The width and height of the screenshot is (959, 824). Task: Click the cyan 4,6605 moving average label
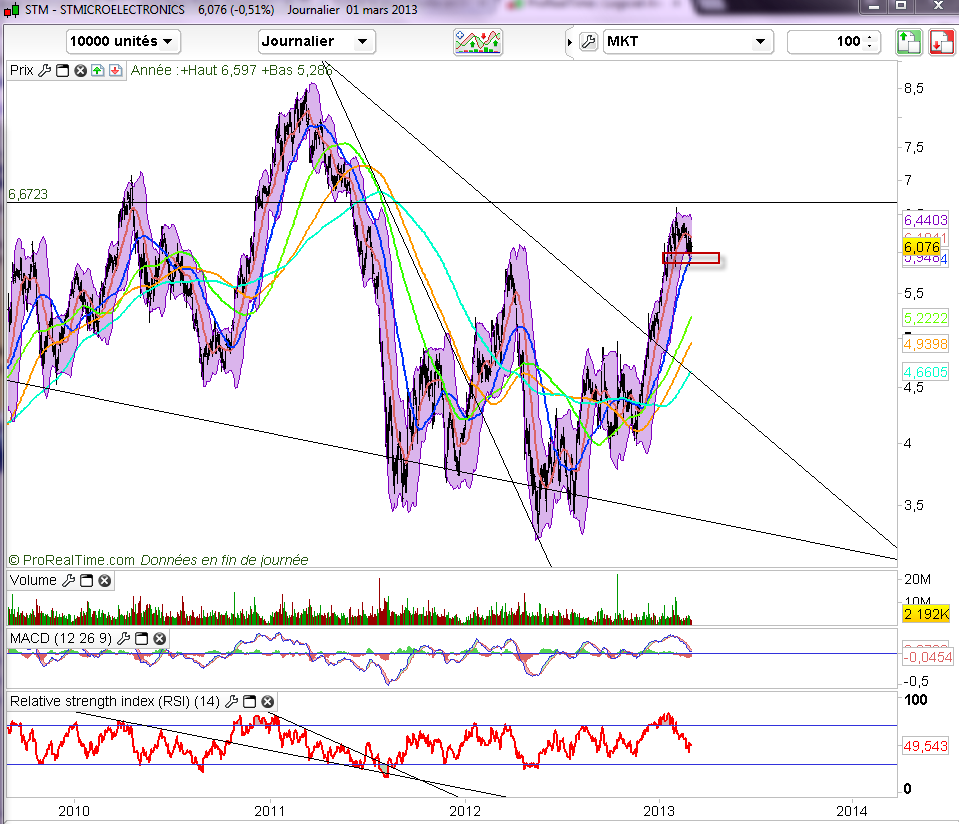tap(925, 372)
